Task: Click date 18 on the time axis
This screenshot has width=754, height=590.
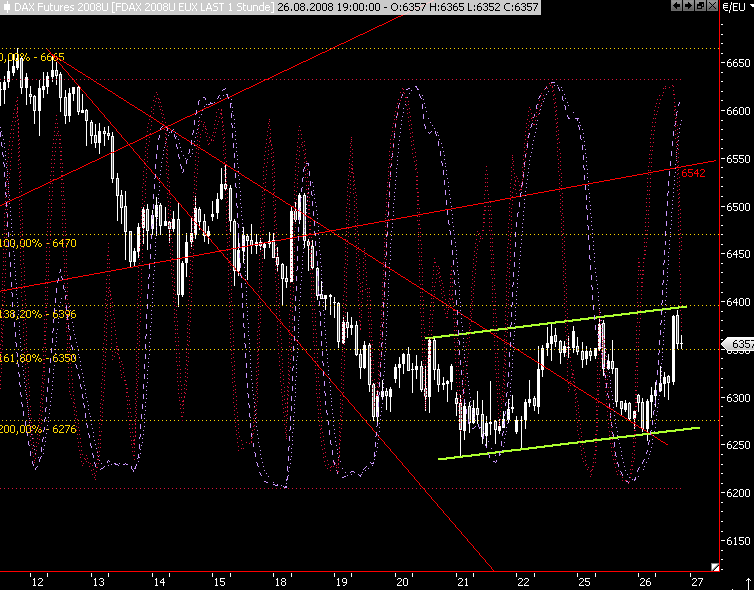Action: [280, 582]
